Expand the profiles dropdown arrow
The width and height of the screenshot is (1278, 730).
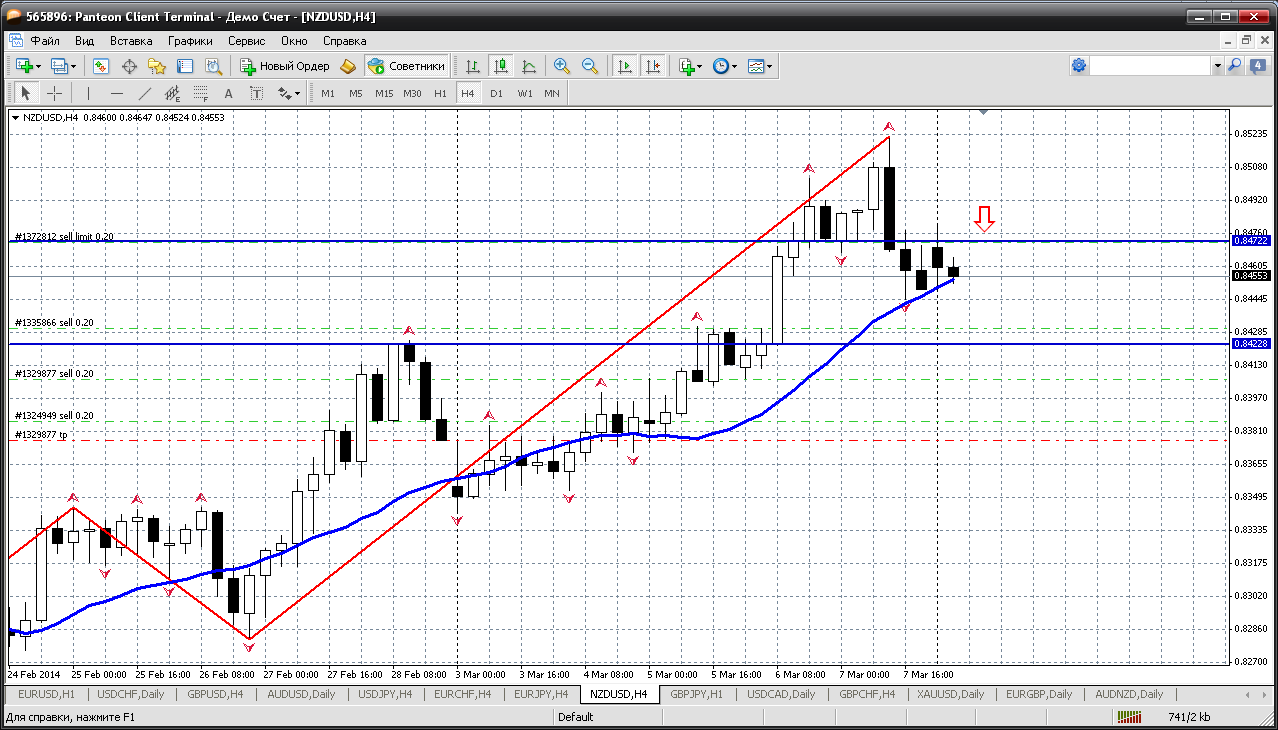73,66
